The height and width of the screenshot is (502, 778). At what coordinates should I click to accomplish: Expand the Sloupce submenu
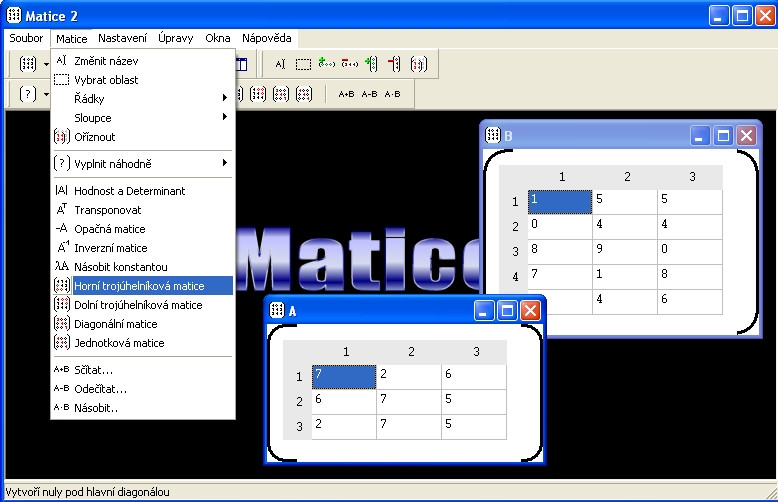(142, 118)
